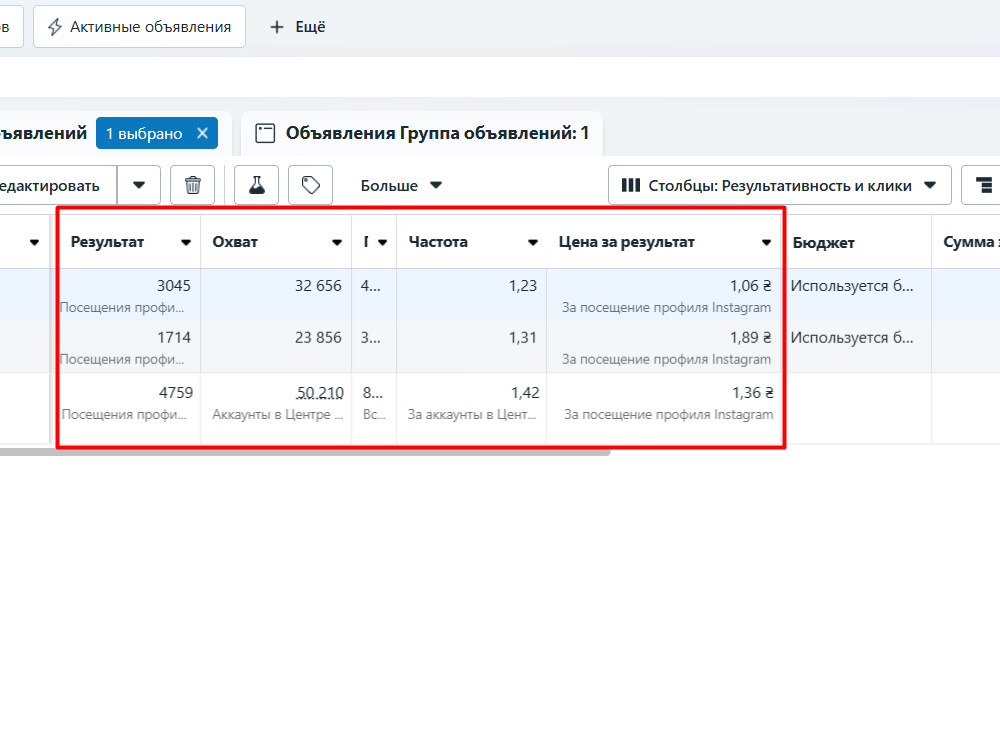Open the Объявления Группа объявлений: 1 tab
This screenshot has width=1000, height=750.
point(422,133)
